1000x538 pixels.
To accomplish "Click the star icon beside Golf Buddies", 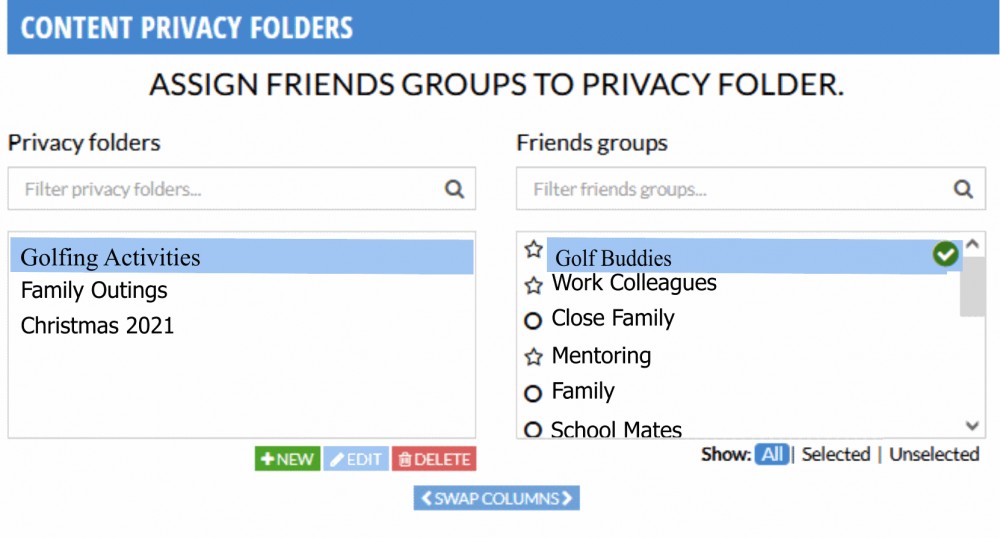I will click(x=534, y=249).
